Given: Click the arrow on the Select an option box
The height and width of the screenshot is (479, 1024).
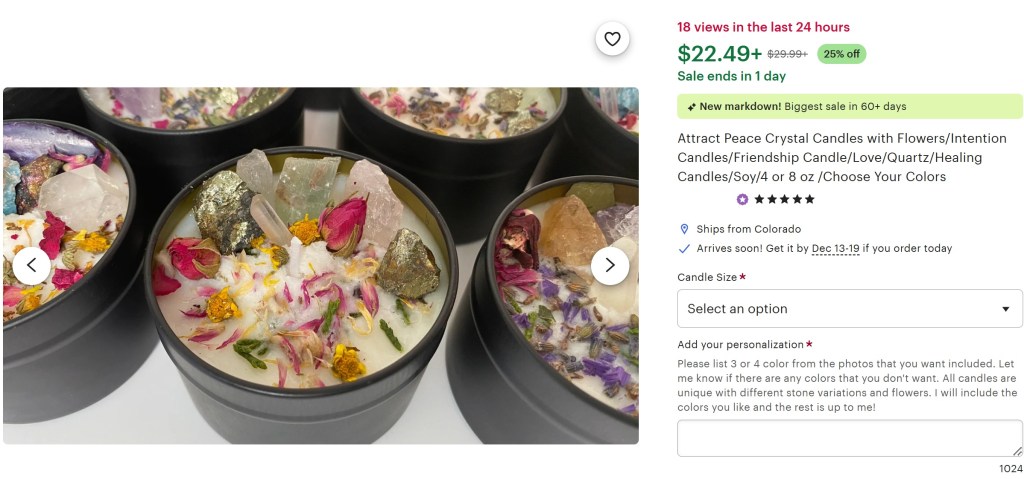Looking at the screenshot, I should (1005, 309).
